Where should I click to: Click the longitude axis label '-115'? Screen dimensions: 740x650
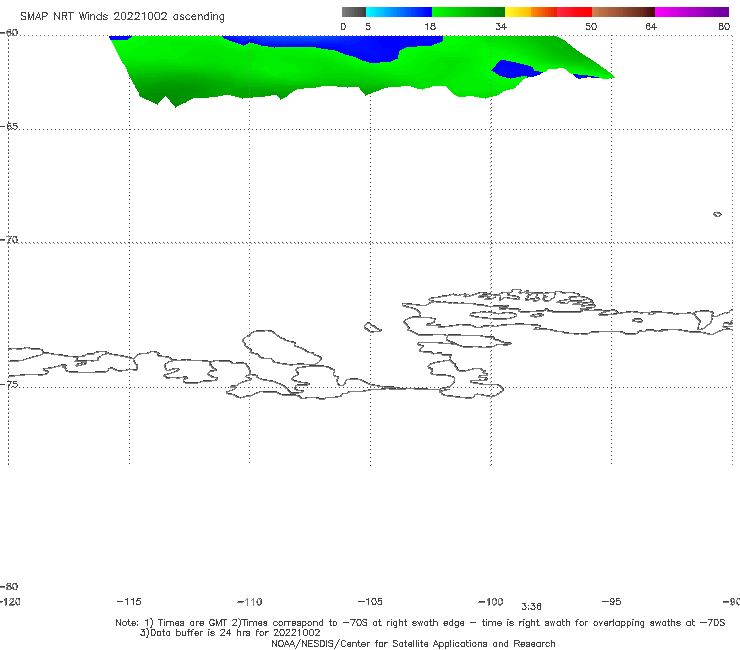click(129, 601)
